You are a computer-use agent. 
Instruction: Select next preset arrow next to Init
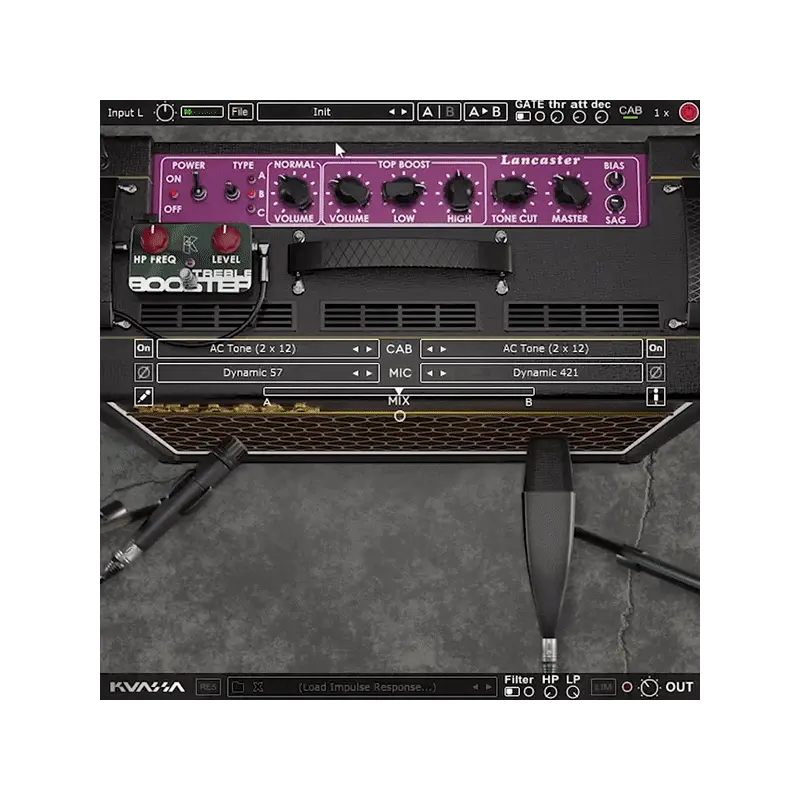point(404,112)
